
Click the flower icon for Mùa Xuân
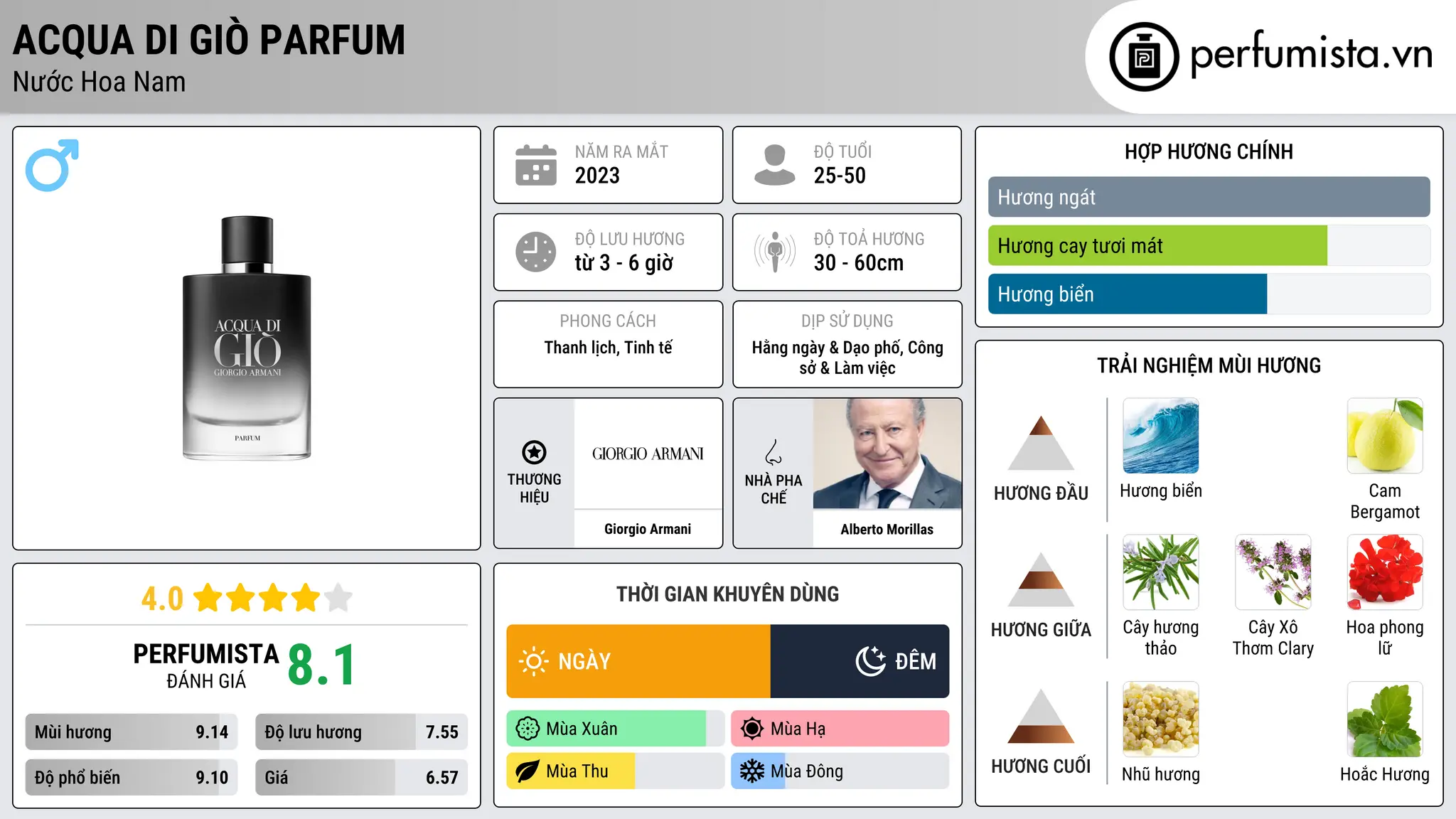[528, 729]
